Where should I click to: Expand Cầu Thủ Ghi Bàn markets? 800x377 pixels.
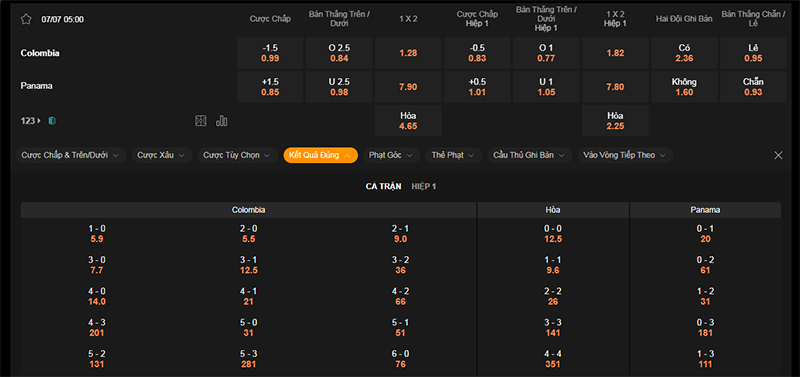pyautogui.click(x=530, y=155)
